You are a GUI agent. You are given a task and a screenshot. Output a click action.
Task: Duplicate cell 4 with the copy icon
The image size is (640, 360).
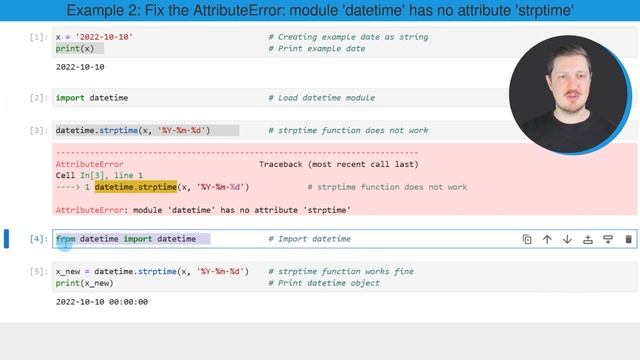click(527, 239)
